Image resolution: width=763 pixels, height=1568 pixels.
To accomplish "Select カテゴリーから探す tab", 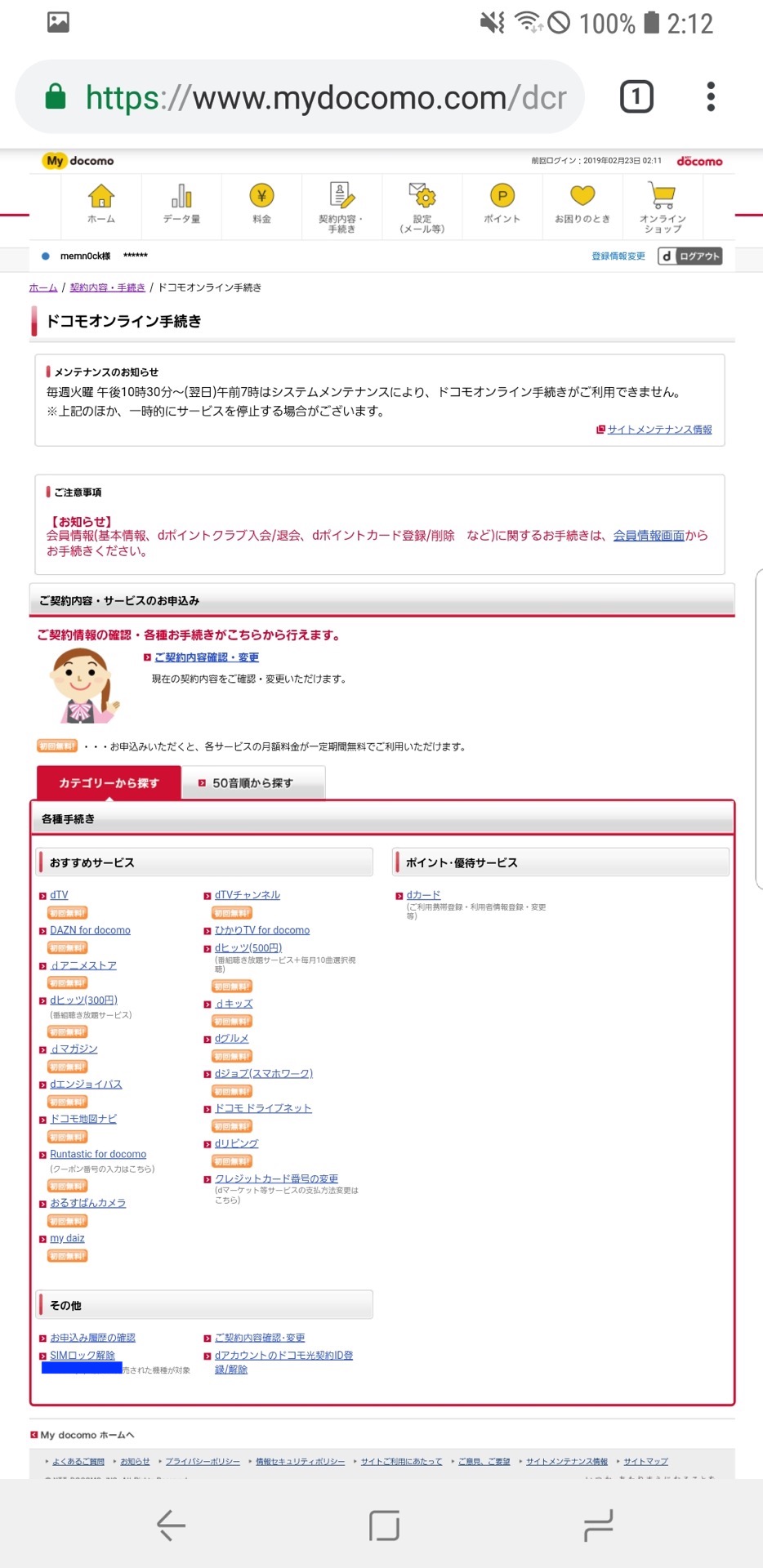I will pos(109,782).
